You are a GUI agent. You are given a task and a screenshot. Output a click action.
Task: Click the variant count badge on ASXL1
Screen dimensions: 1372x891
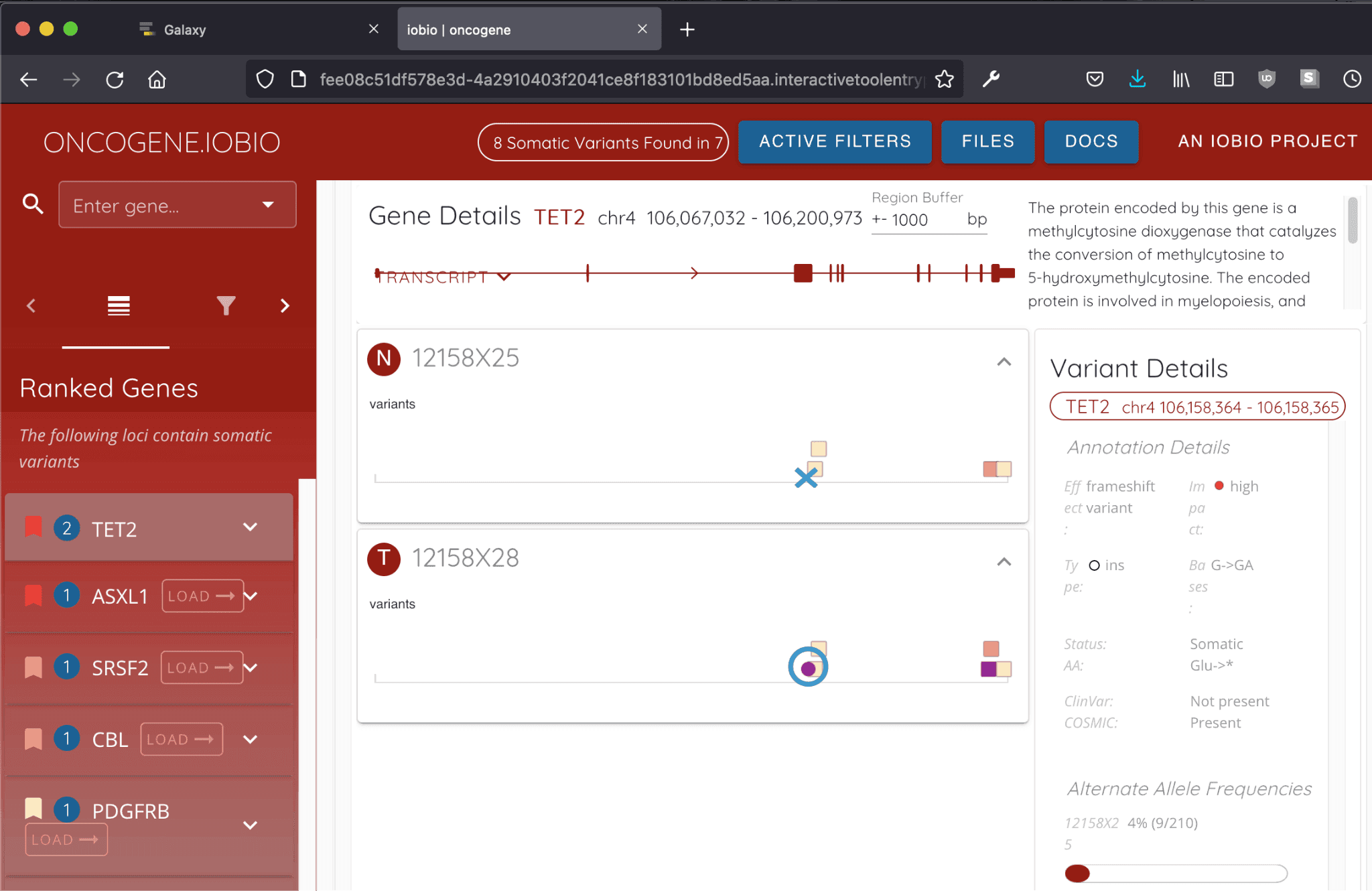coord(66,595)
